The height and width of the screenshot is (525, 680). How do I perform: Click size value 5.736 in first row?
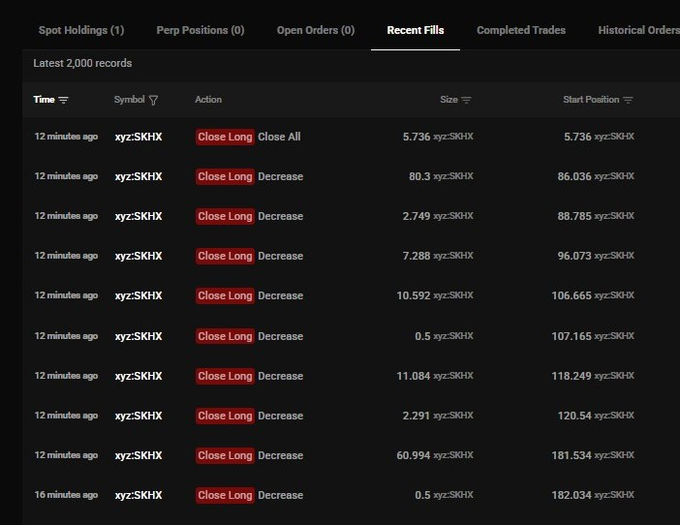coord(416,137)
